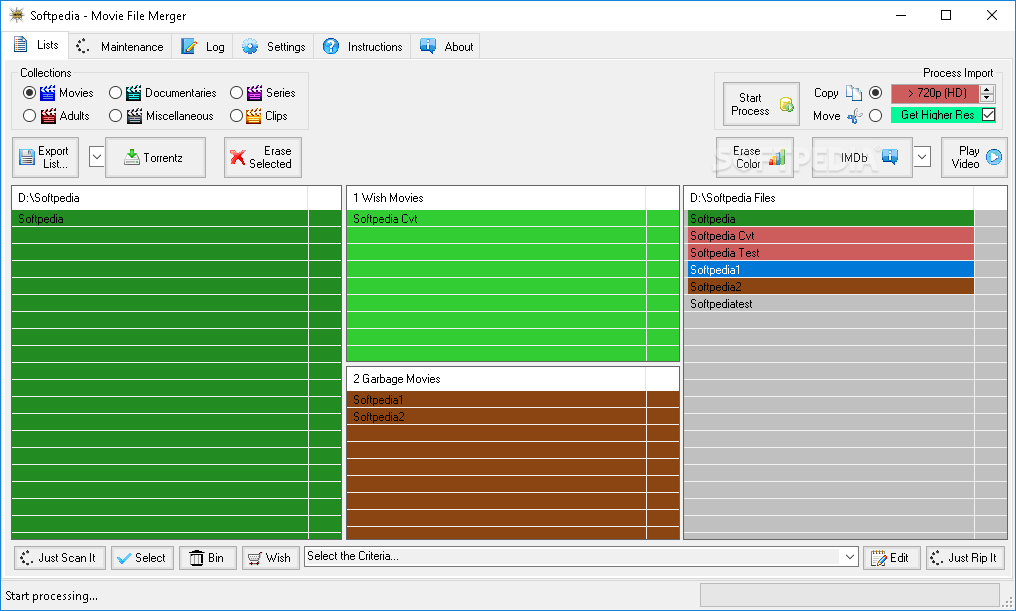Click the Export List button
Viewport: 1016px width, 611px height.
[x=45, y=157]
